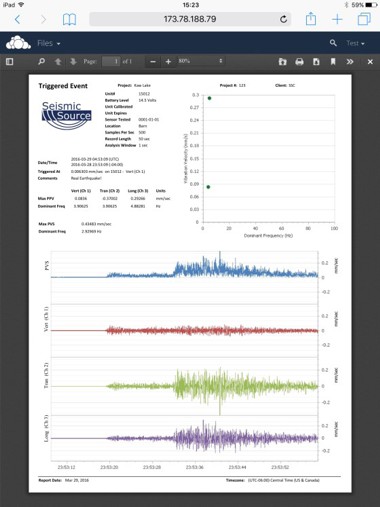Viewport: 380px width, 507px height.
Task: Go to next page arrow
Action: click(73, 62)
